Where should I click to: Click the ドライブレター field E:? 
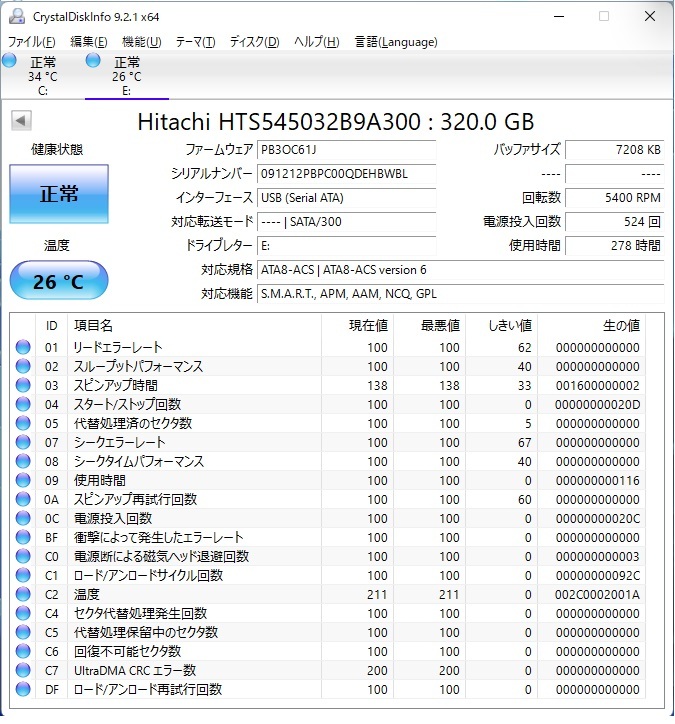pyautogui.click(x=346, y=246)
